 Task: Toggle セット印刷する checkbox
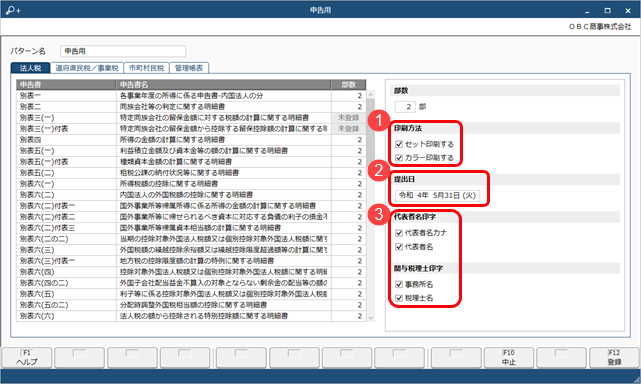click(399, 144)
